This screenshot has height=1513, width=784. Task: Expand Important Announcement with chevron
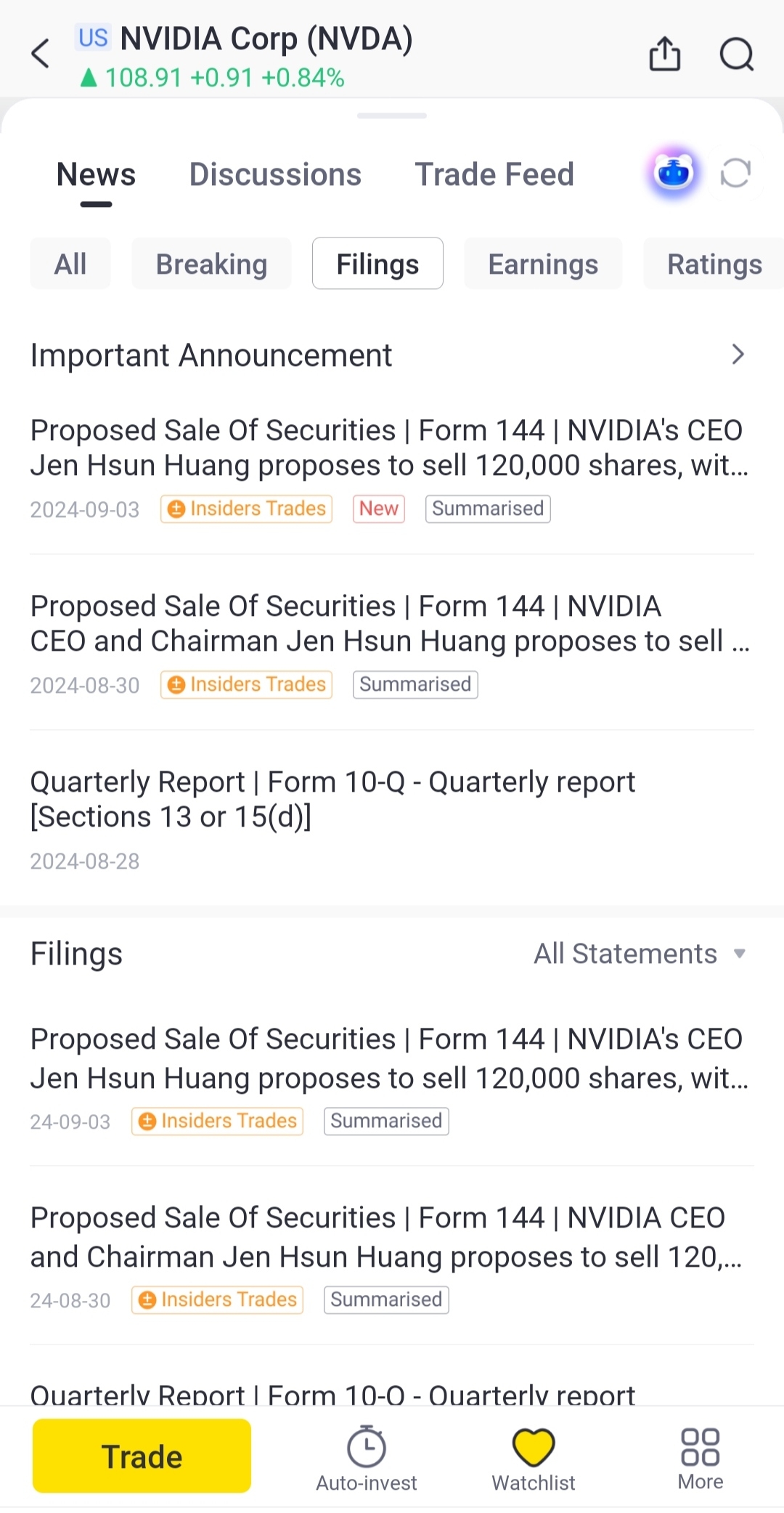click(738, 354)
